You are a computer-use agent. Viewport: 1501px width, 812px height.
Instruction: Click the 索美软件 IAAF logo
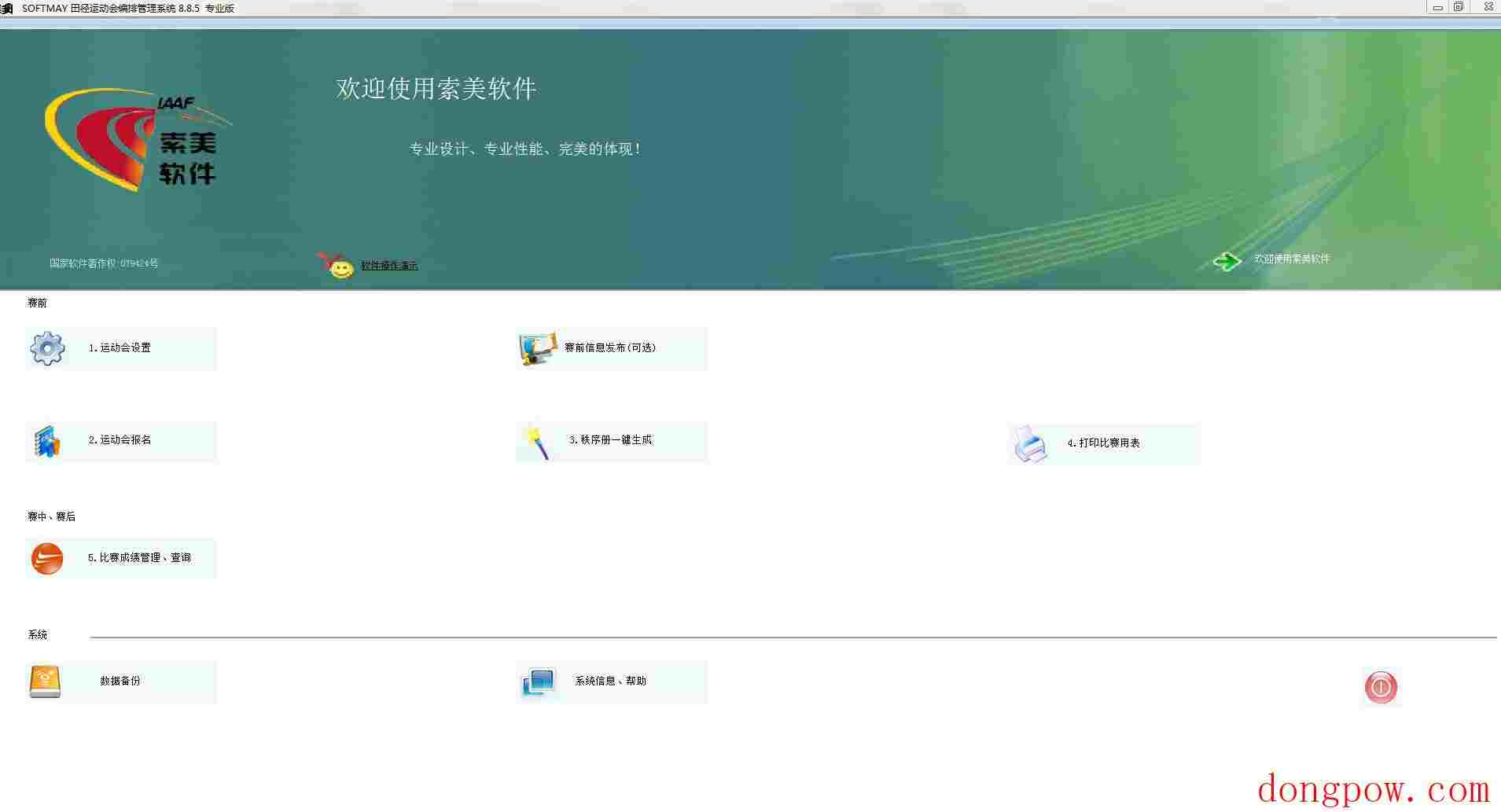(x=138, y=140)
